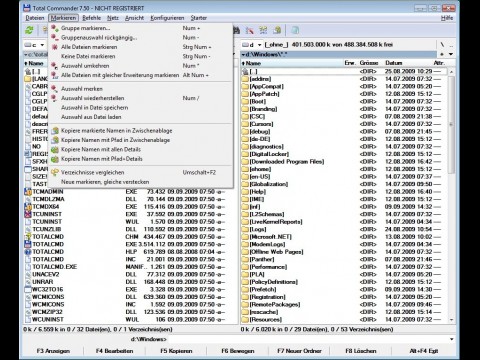Open command line history dropdown

[451, 339]
